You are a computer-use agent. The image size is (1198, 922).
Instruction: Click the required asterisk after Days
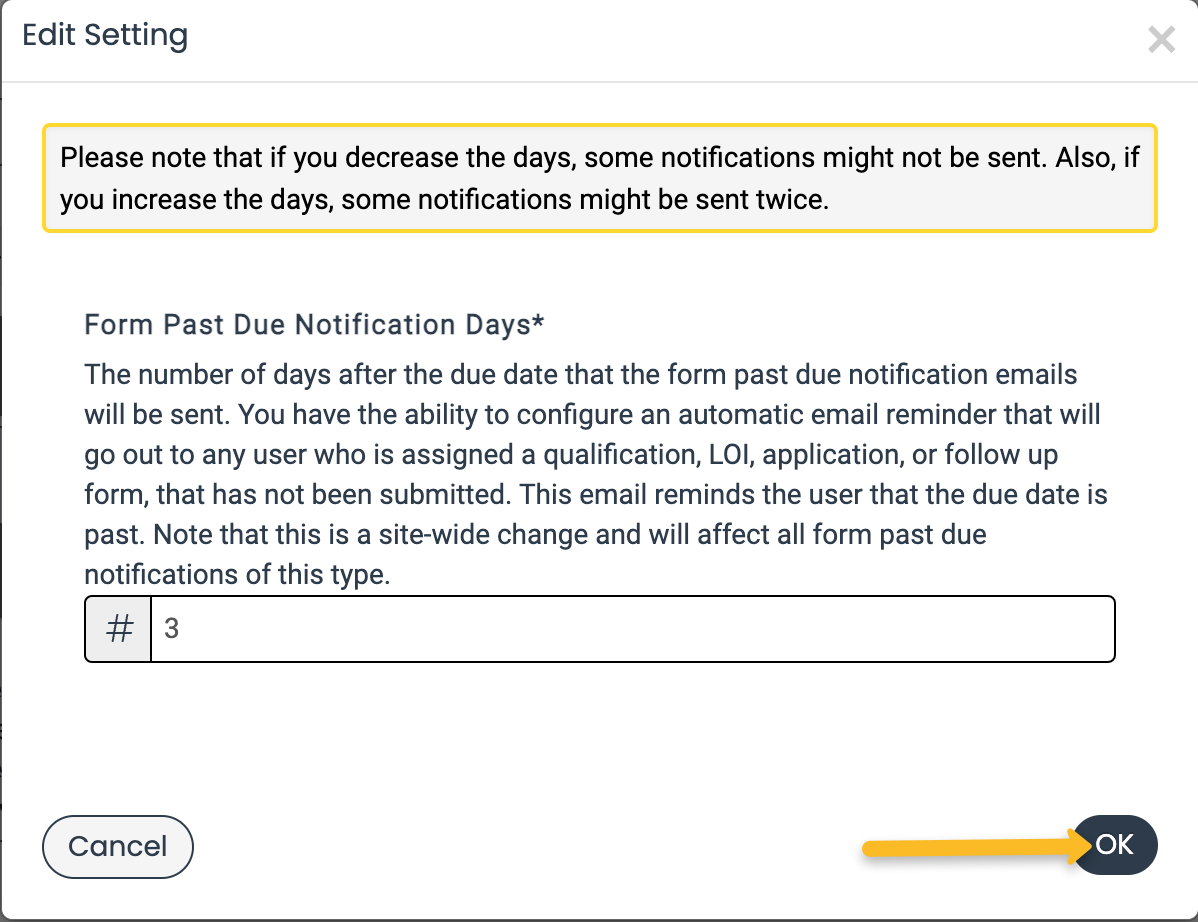pos(539,321)
